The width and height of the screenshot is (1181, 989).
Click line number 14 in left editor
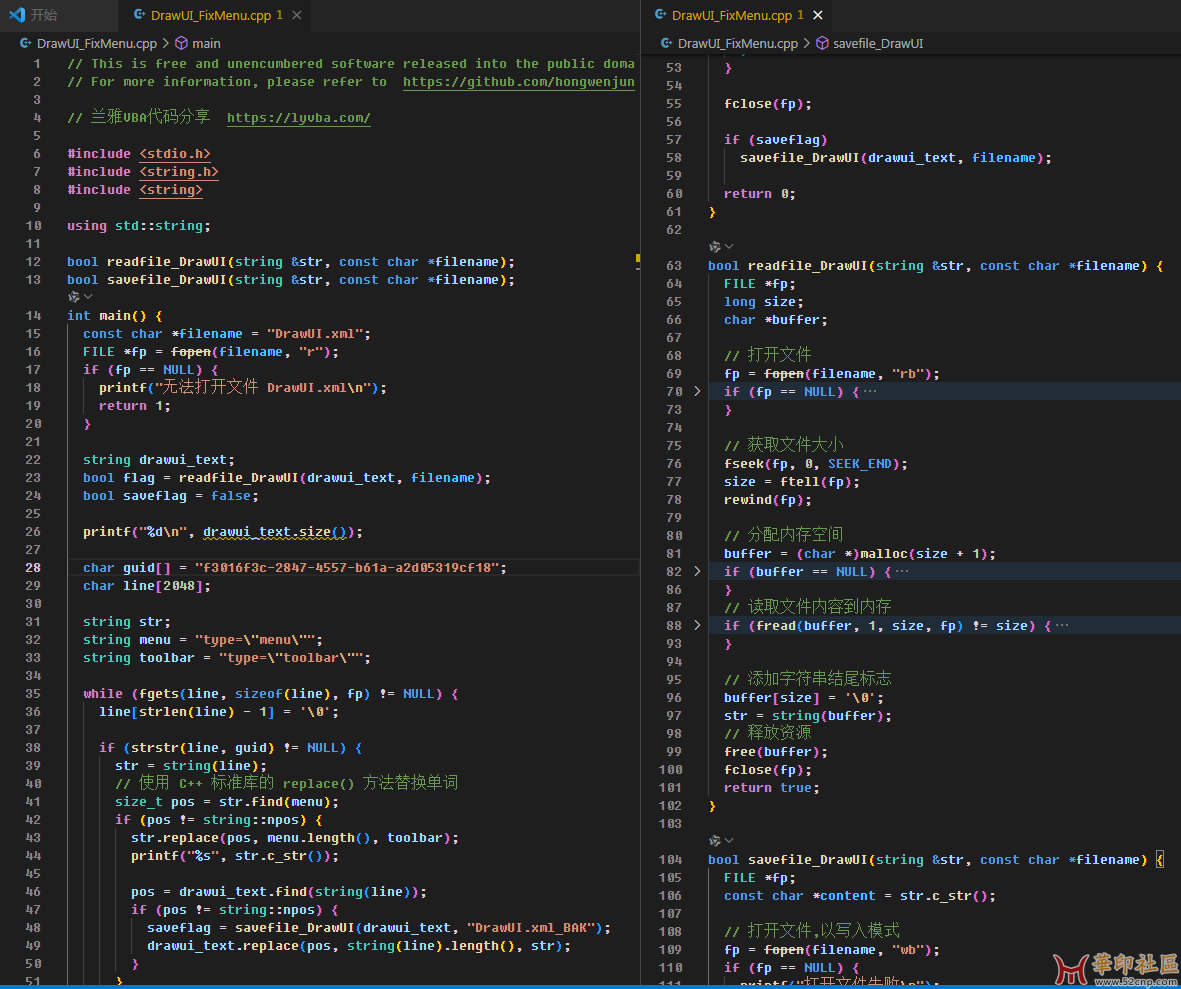pos(32,316)
